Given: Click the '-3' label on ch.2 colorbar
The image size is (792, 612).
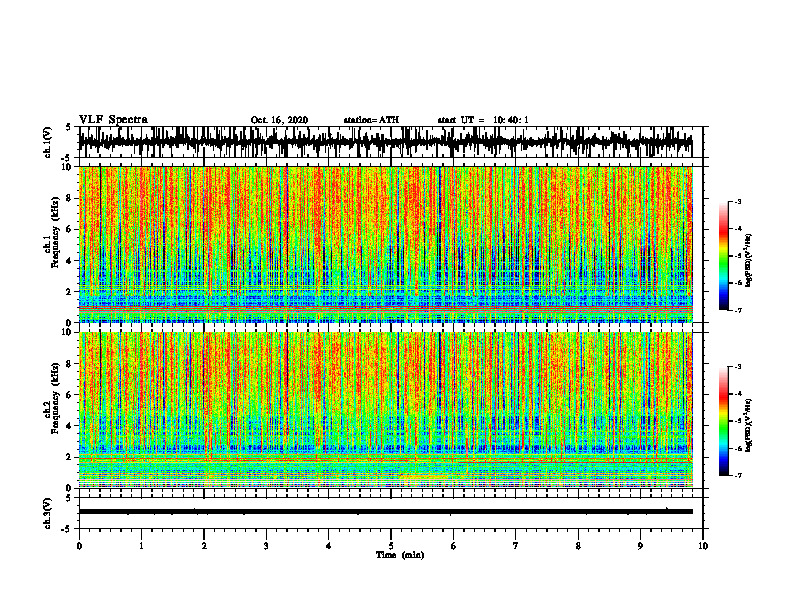Looking at the screenshot, I should point(737,367).
